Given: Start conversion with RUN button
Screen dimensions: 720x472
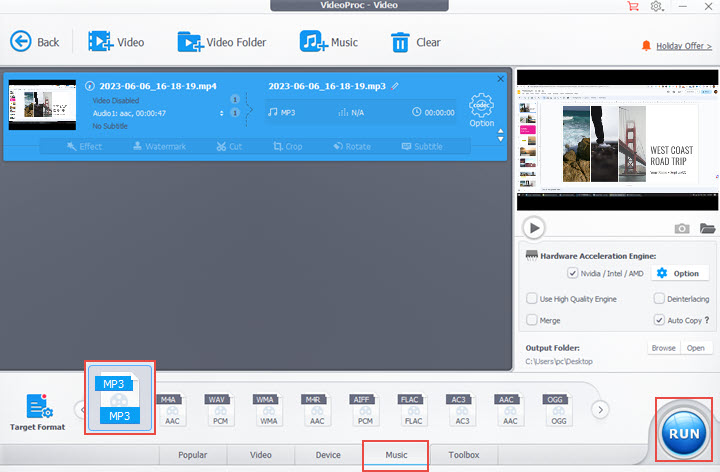Looking at the screenshot, I should pyautogui.click(x=684, y=433).
